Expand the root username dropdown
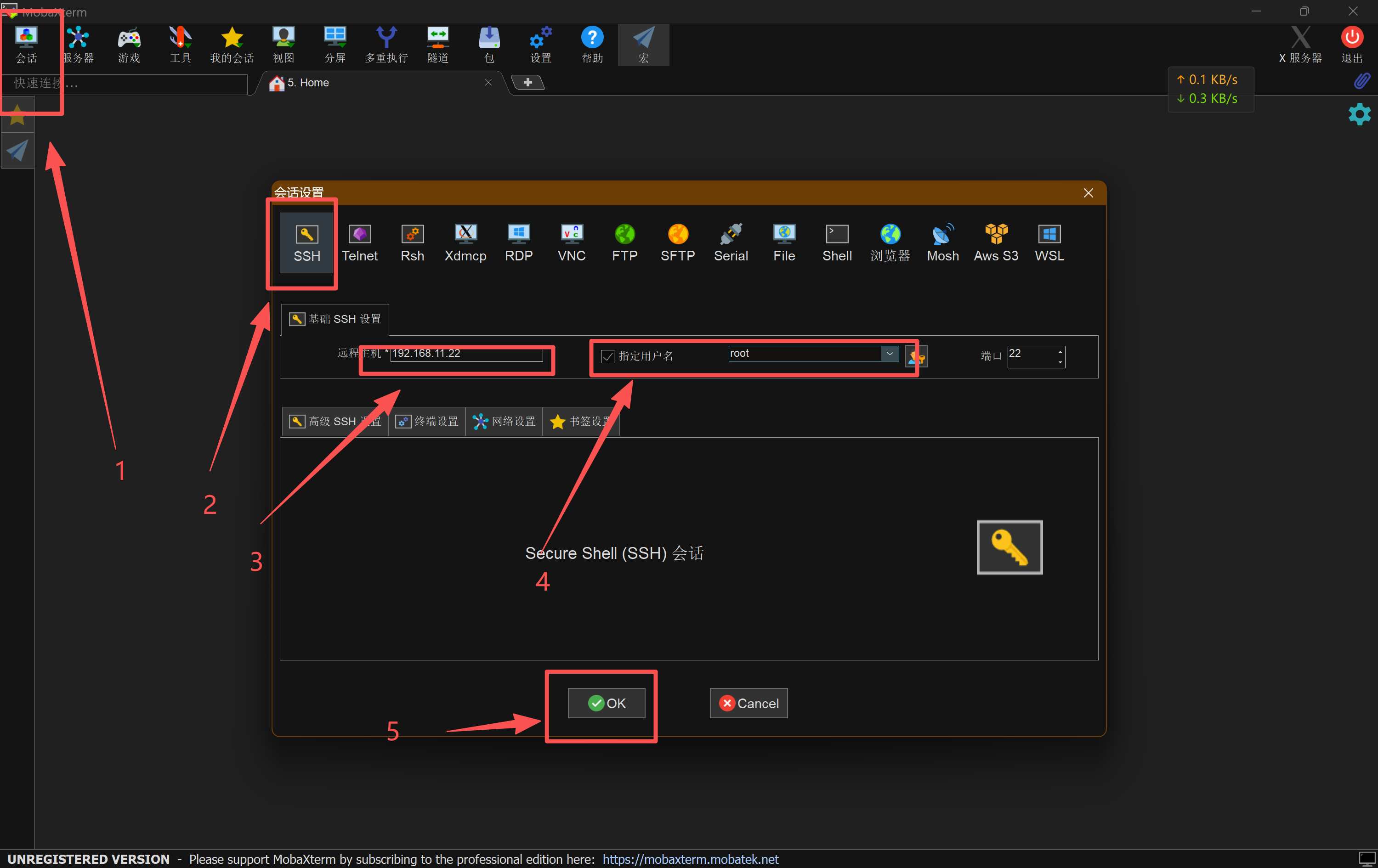Viewport: 1378px width, 868px height. (889, 353)
